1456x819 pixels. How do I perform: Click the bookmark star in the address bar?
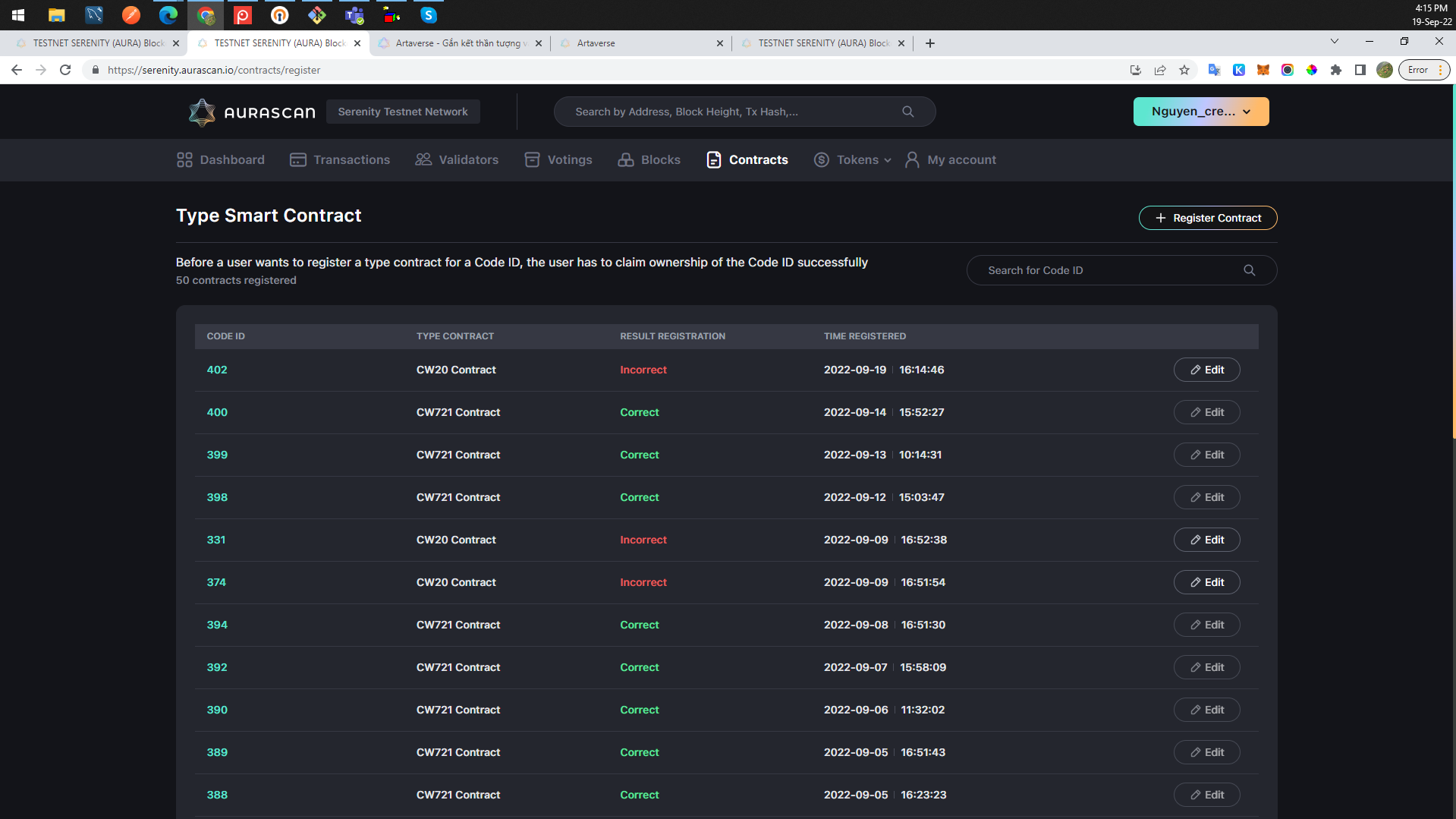click(x=1184, y=70)
